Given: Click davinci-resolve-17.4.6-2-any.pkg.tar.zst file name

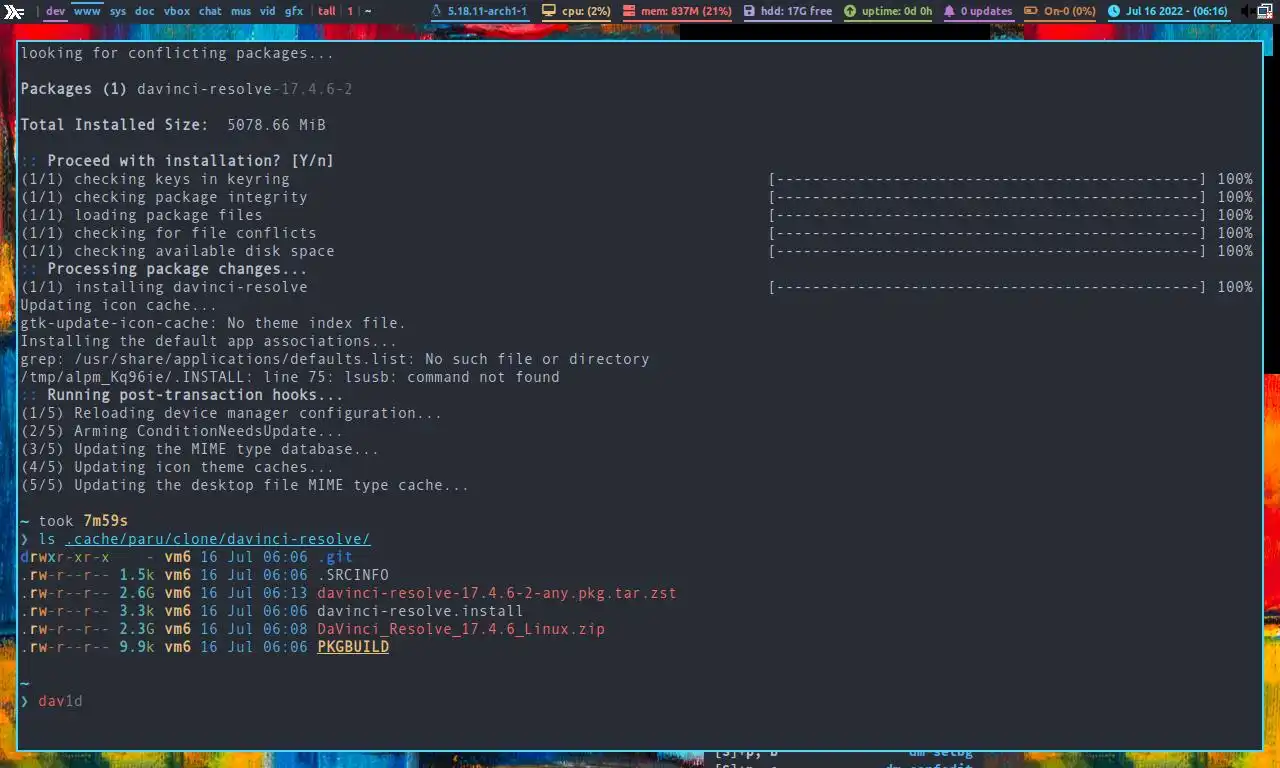Looking at the screenshot, I should (497, 593).
